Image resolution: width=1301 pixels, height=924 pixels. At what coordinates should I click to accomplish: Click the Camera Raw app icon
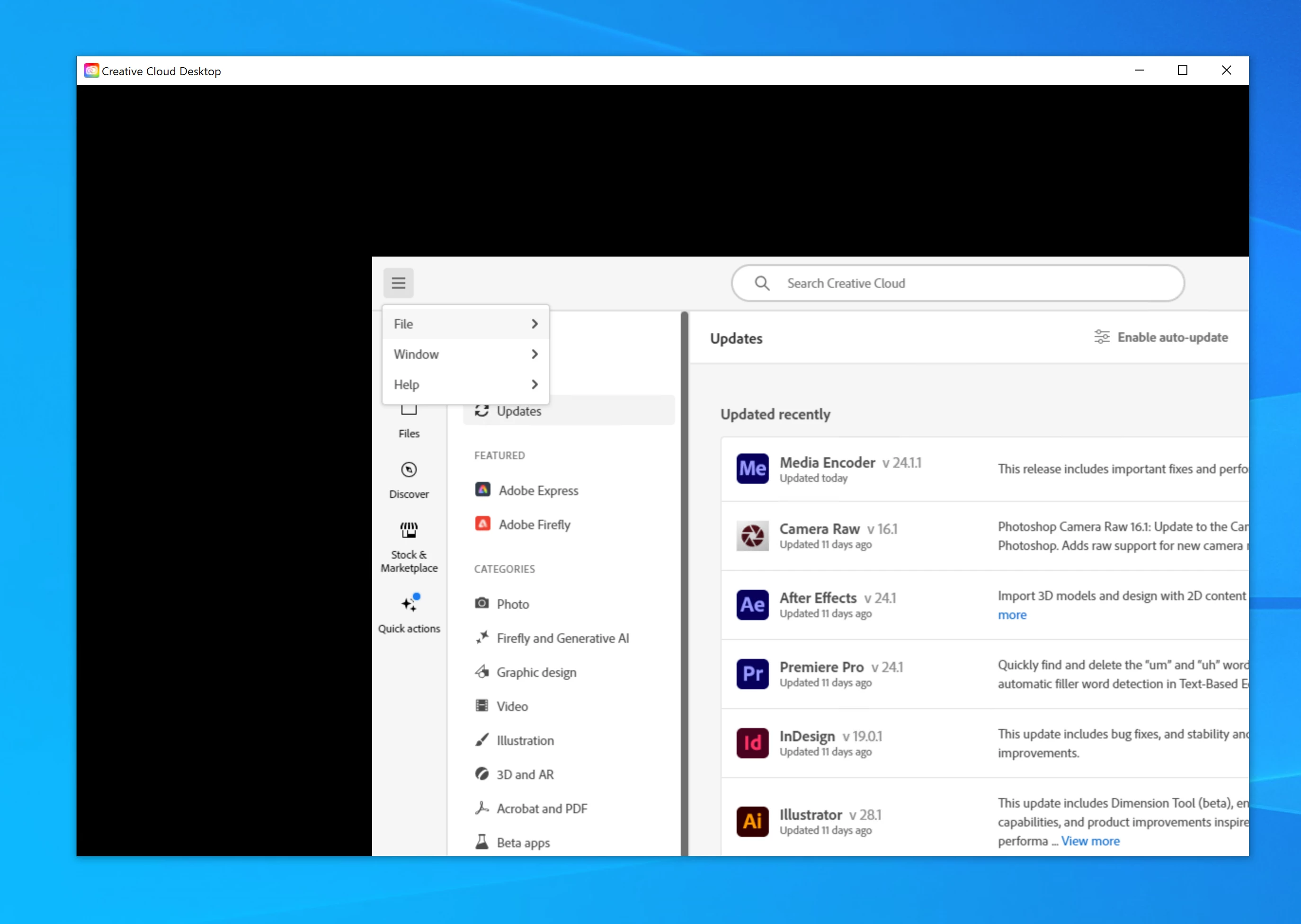coord(752,536)
